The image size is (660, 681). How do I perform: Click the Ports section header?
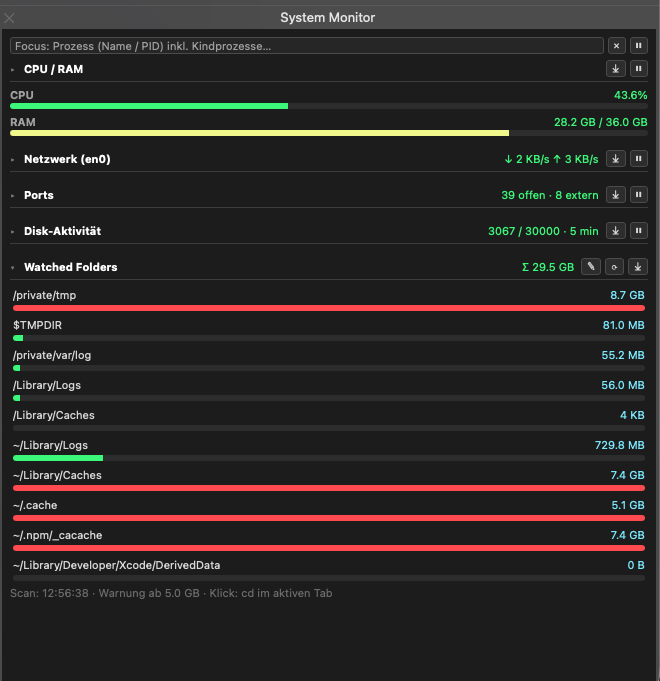39,195
